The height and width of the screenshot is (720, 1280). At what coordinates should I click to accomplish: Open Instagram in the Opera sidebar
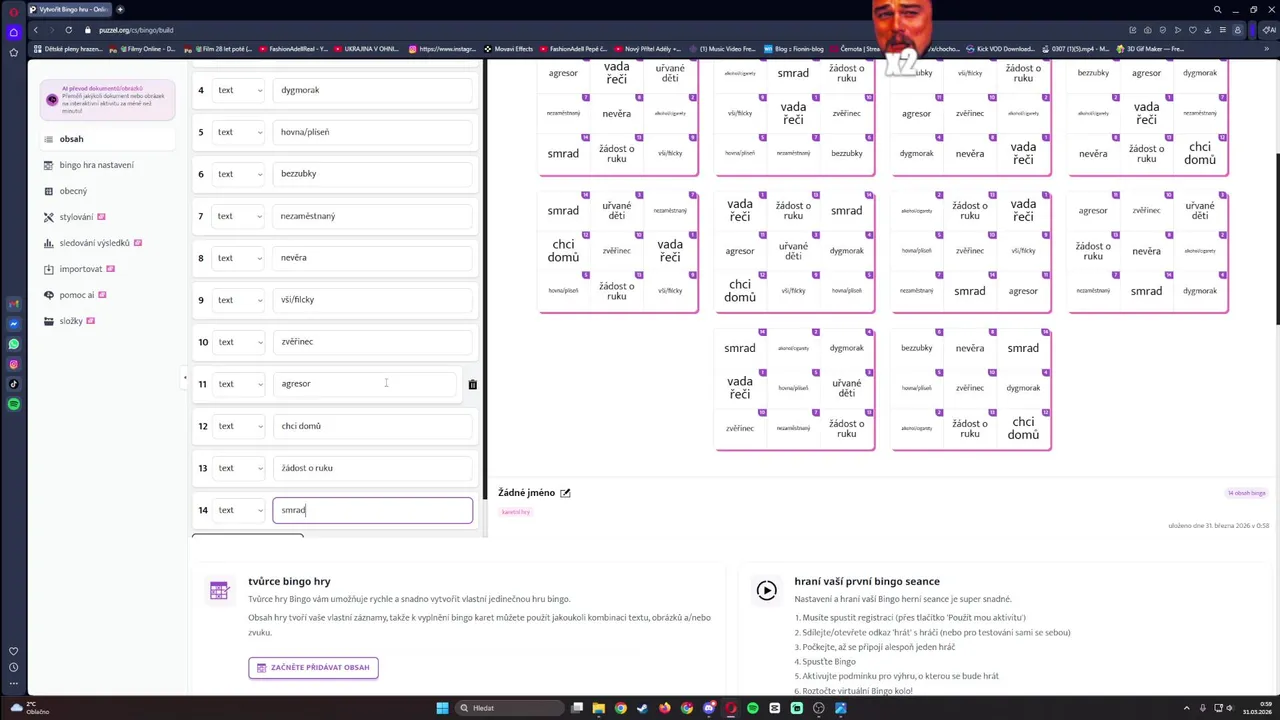point(13,364)
